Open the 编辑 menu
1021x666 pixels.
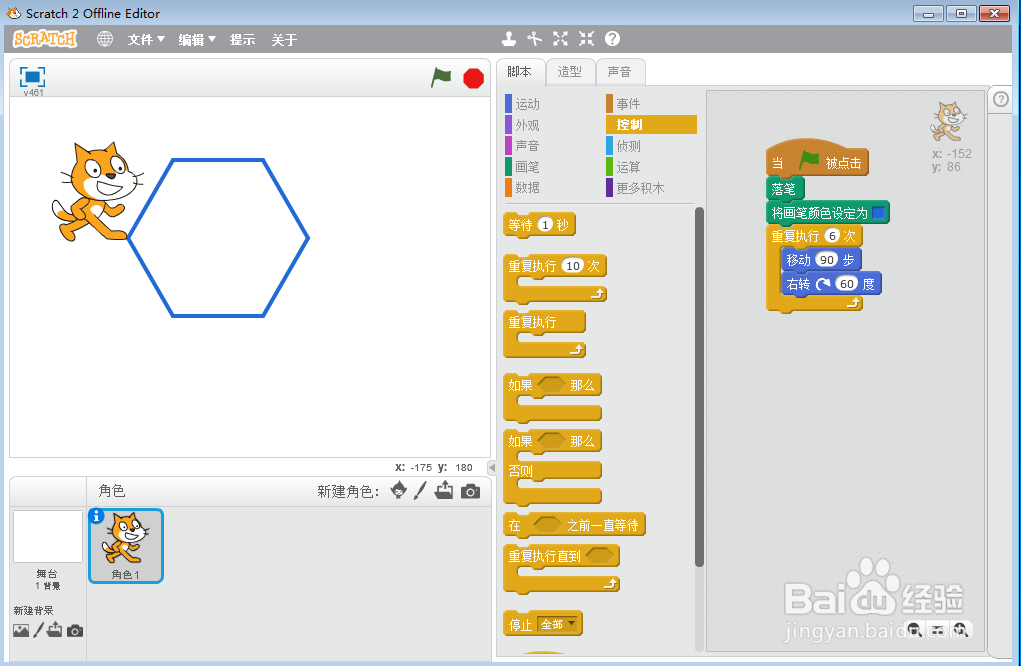point(197,40)
